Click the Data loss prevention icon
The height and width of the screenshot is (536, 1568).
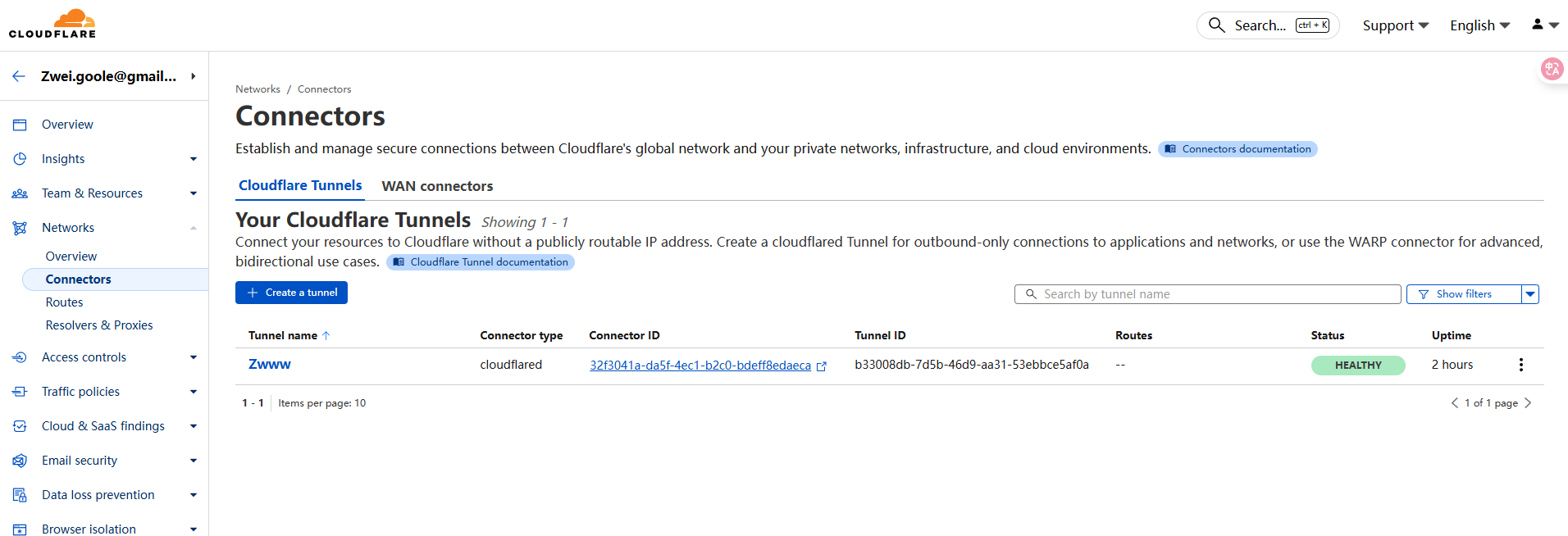[20, 495]
